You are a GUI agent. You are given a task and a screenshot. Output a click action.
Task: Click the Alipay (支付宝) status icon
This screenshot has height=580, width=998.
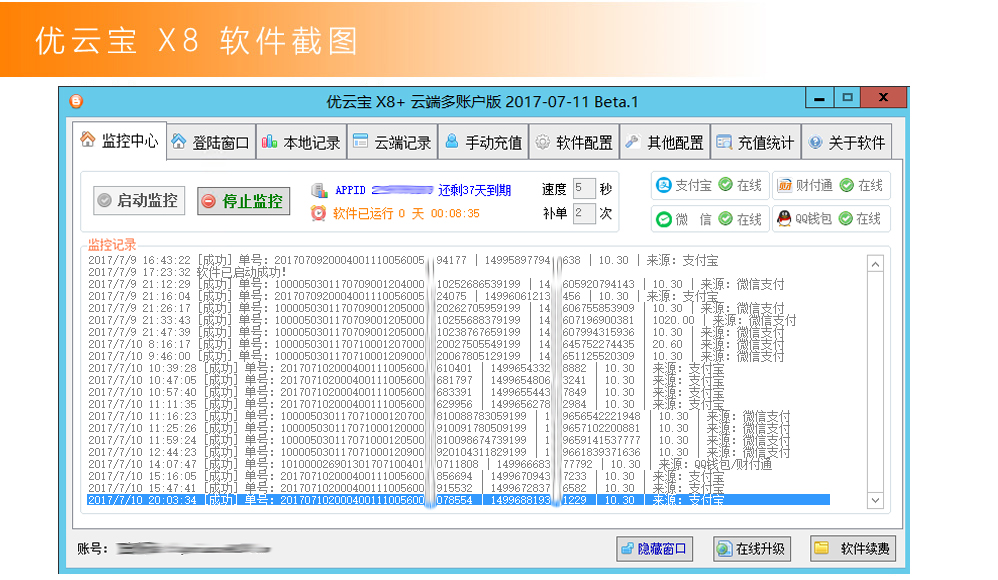(x=664, y=186)
